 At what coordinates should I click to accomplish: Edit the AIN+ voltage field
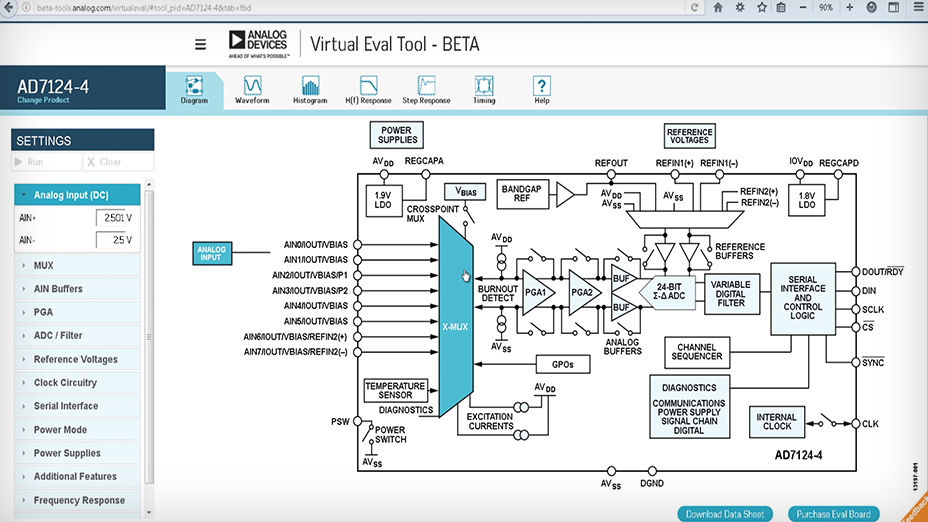pos(115,218)
